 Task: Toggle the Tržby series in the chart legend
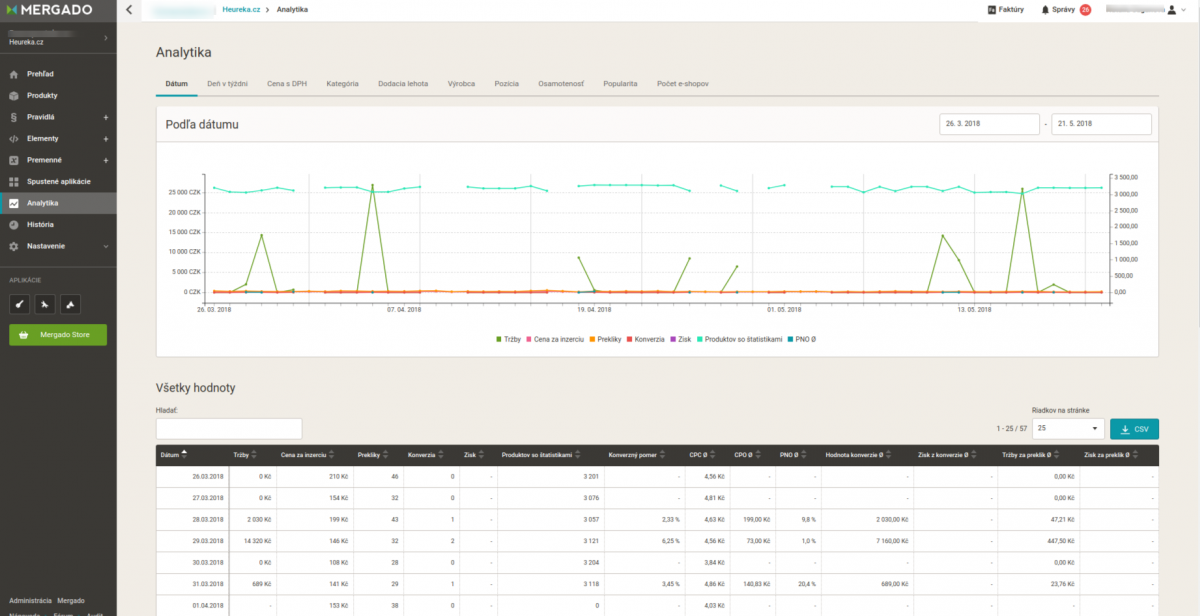pos(514,339)
